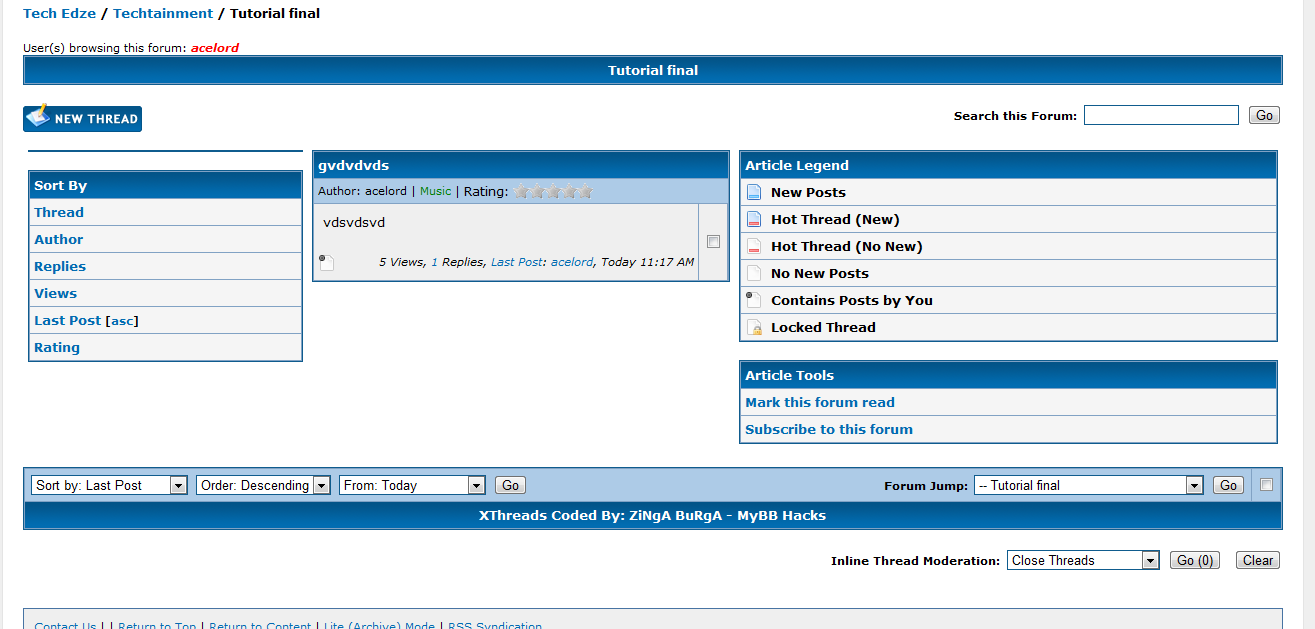
Task: Expand the Order: Descending dropdown
Action: 263,485
